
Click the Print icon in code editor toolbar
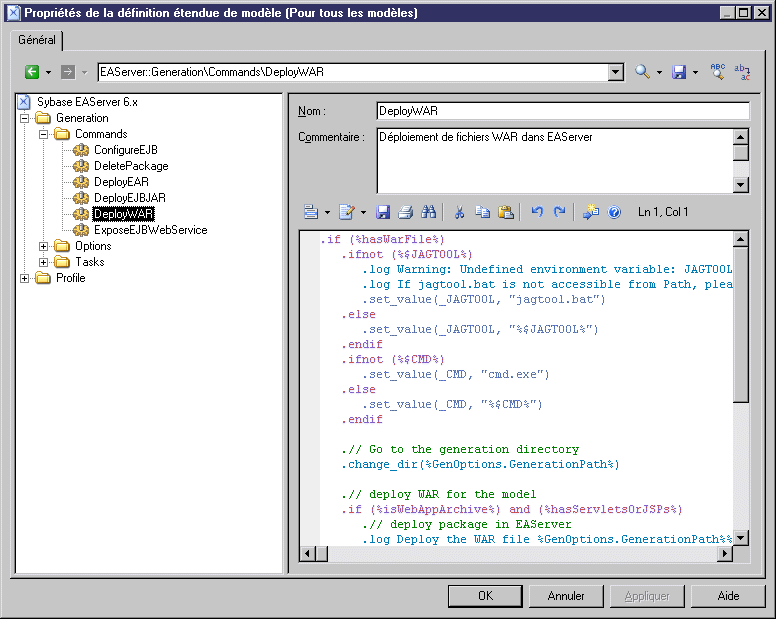coord(405,212)
